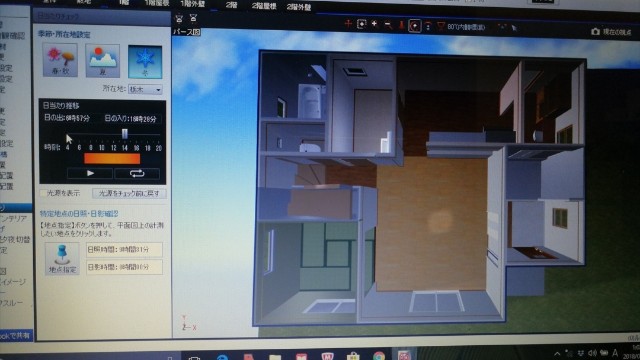640x360 pixels.
Task: Click the 日の出 sunrise time text
Action: click(x=67, y=118)
